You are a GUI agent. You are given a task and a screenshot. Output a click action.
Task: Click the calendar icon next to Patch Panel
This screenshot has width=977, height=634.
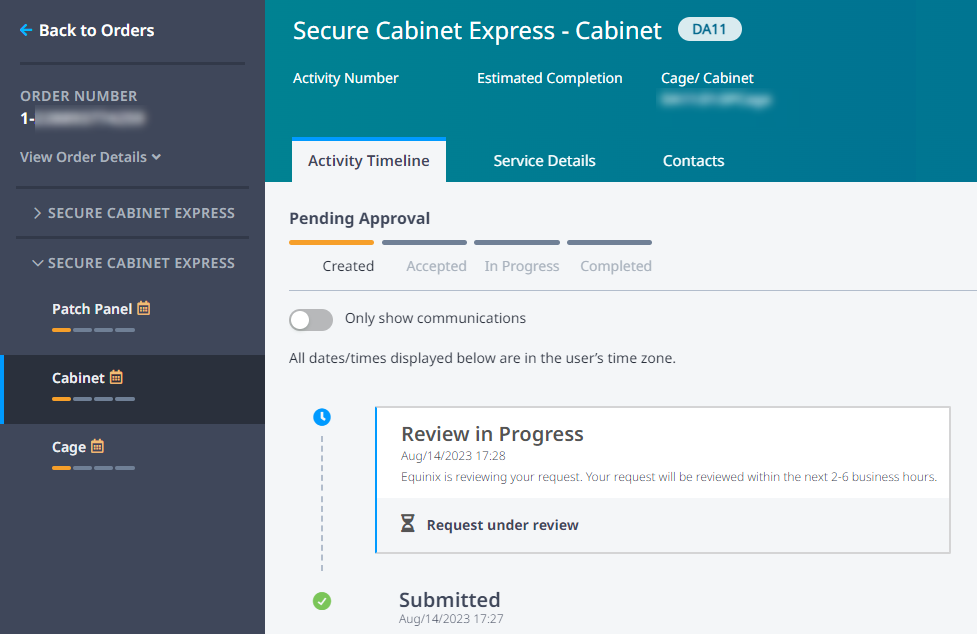tap(144, 308)
